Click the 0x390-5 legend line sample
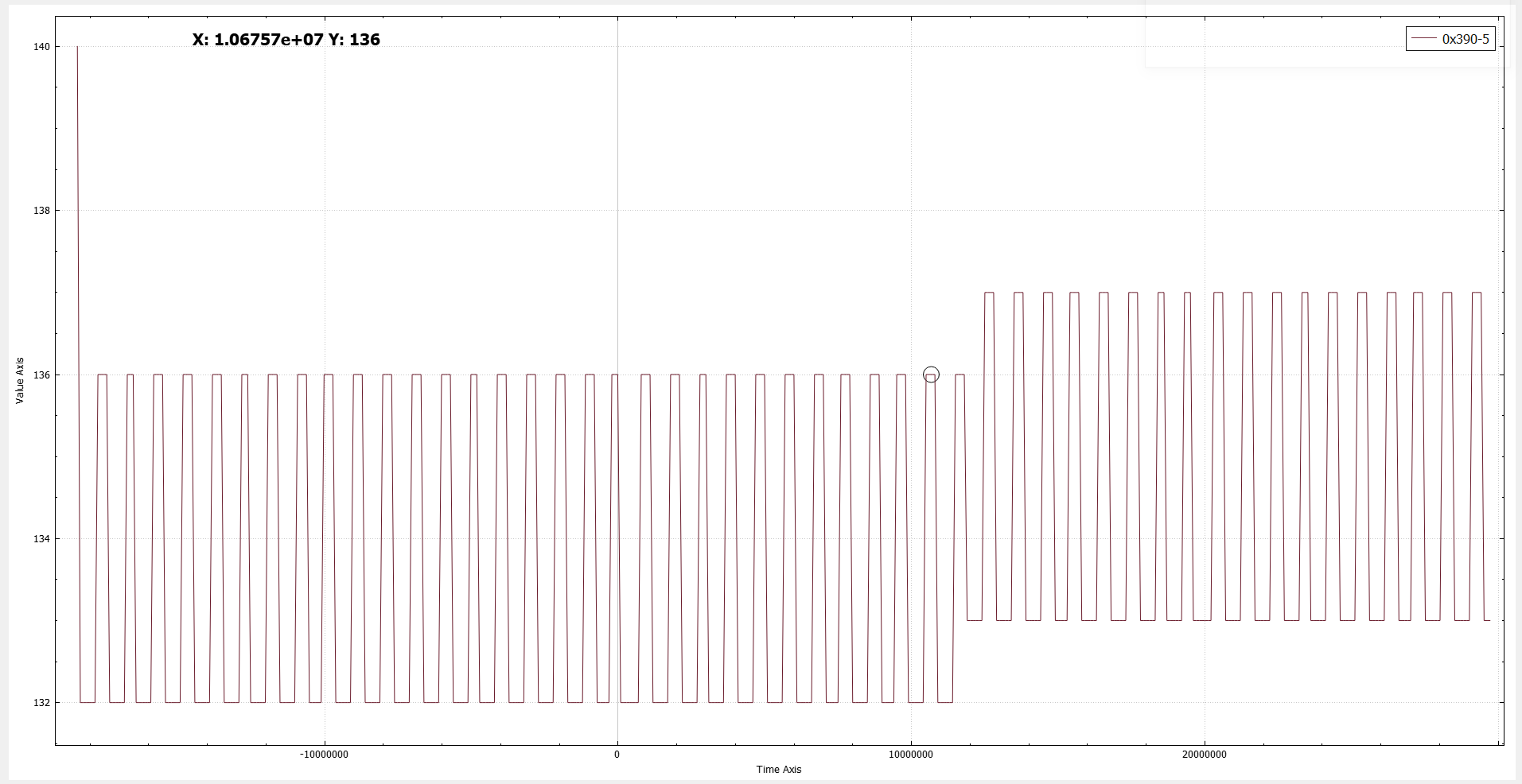The height and width of the screenshot is (784, 1522). pyautogui.click(x=1423, y=39)
